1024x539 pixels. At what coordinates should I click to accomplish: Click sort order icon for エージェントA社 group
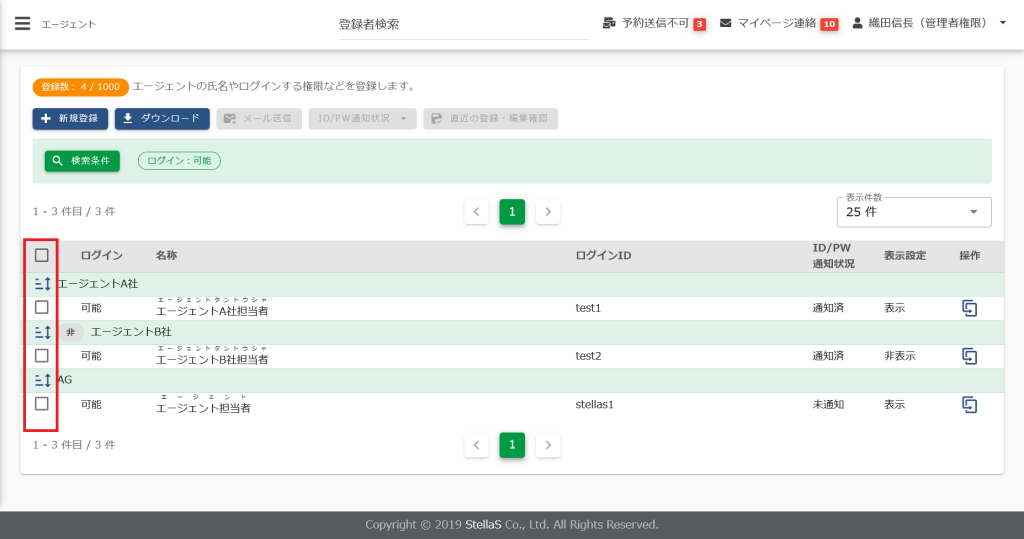(x=42, y=284)
